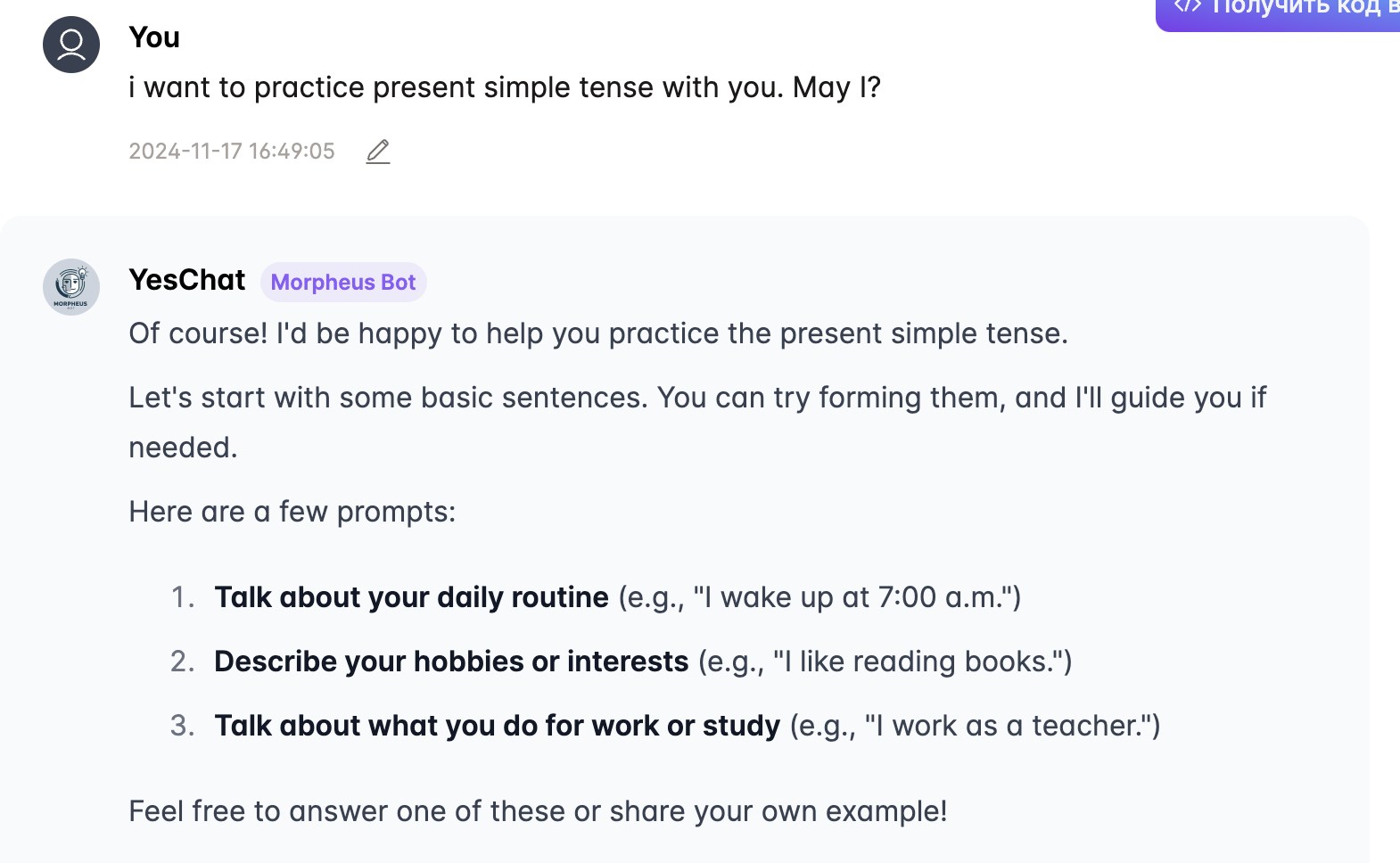Click the You sender name

click(154, 37)
